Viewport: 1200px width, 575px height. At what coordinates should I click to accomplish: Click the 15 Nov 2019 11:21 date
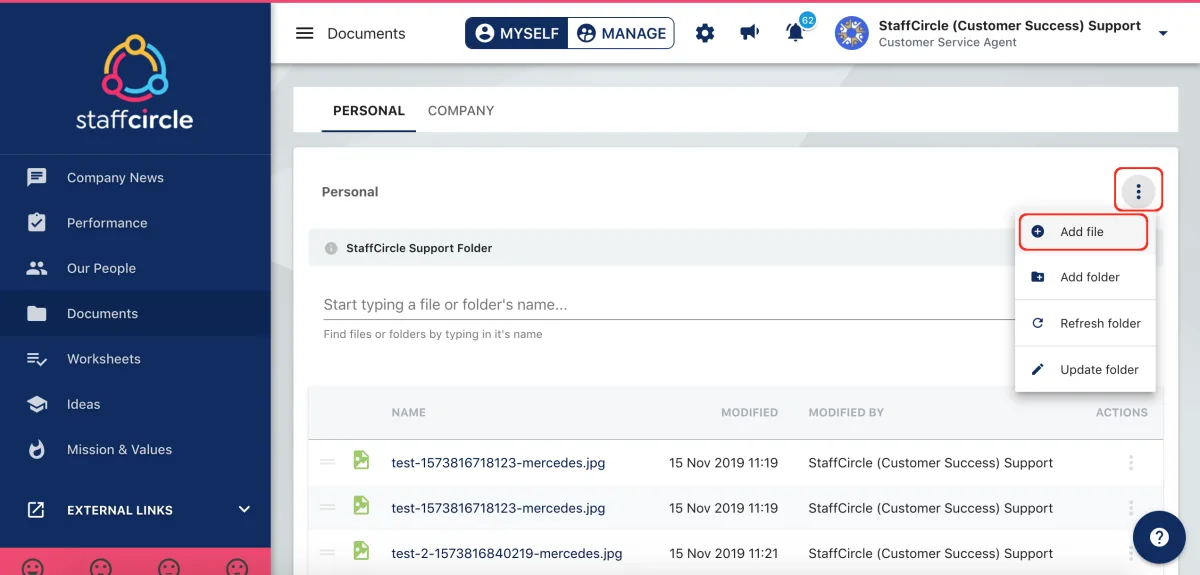[x=724, y=553]
